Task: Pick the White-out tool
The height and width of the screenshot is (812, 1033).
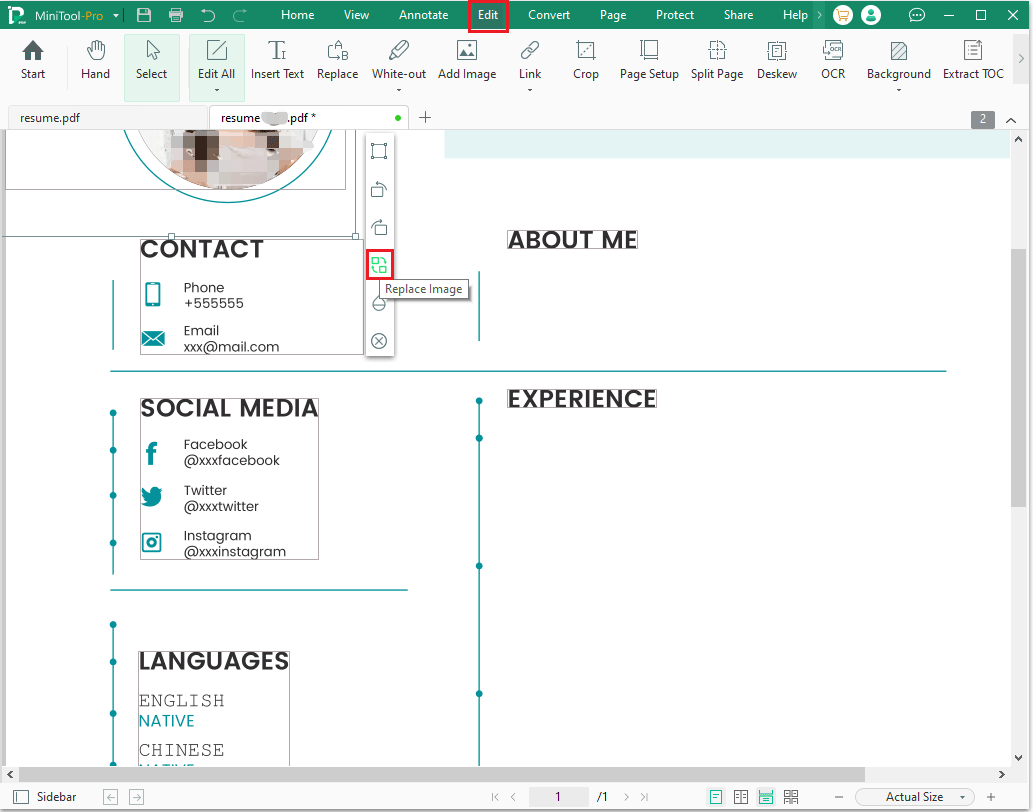Action: click(x=399, y=59)
